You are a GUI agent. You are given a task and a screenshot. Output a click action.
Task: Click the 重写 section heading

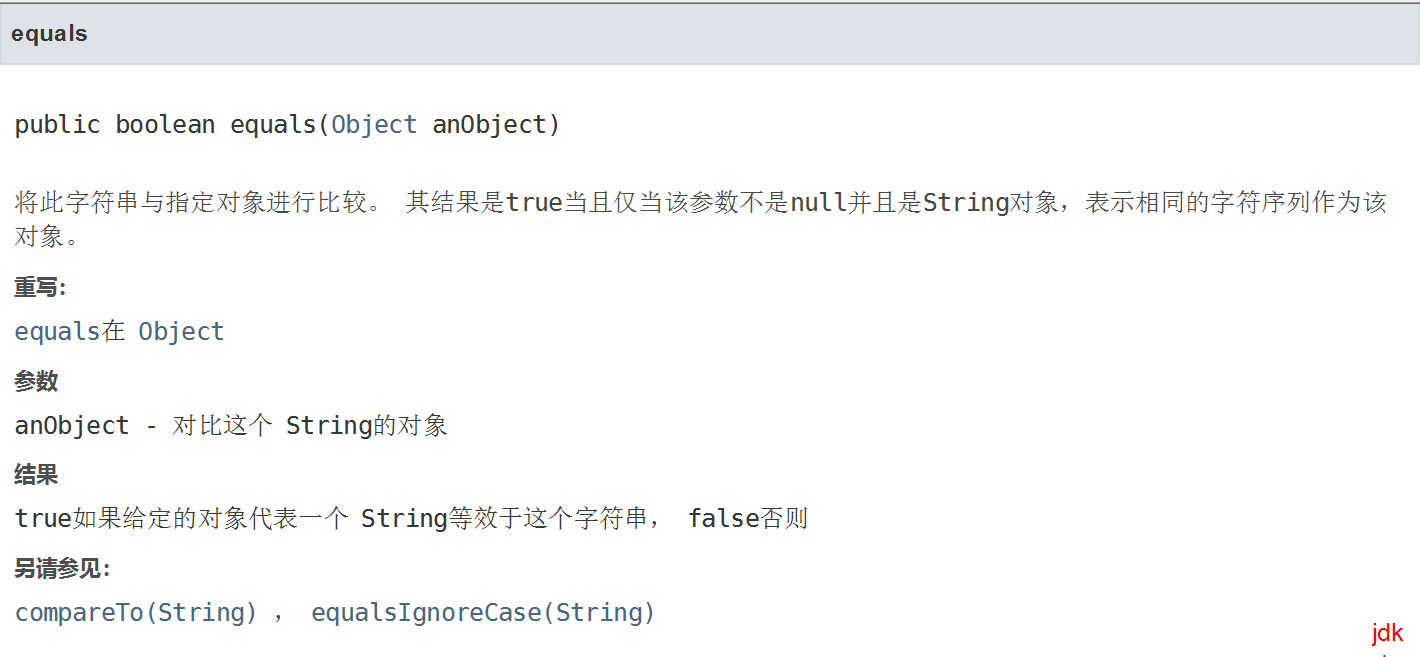40,288
